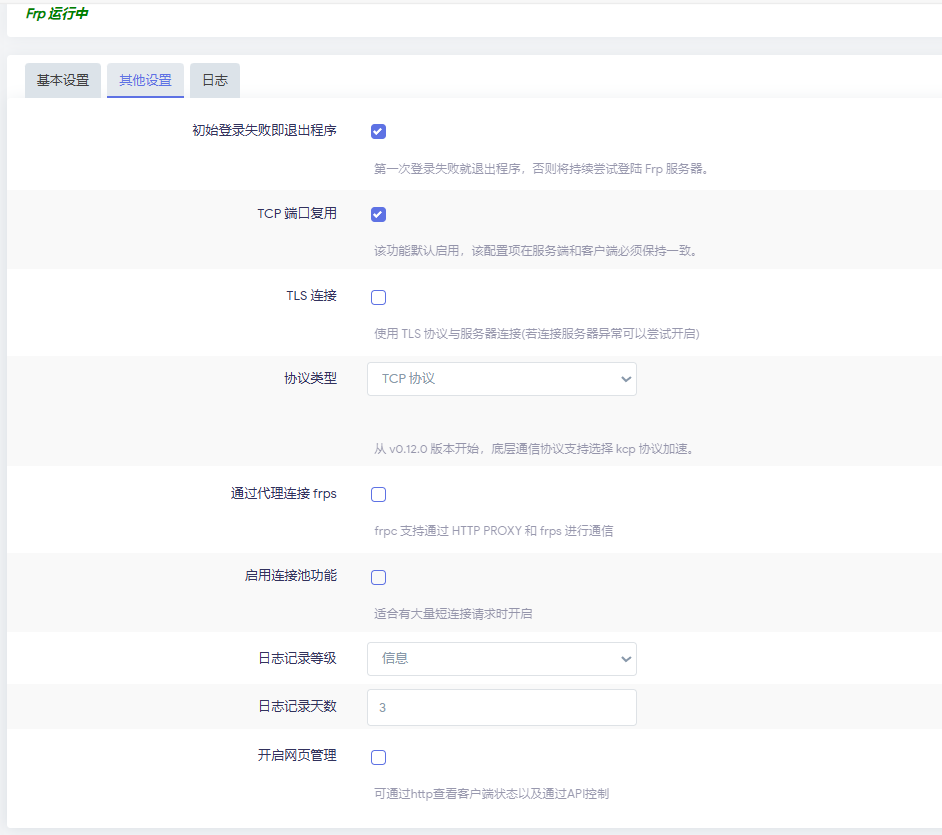Click the hint 可通过http查看客户端状态
The image size is (942, 835).
pos(491,794)
